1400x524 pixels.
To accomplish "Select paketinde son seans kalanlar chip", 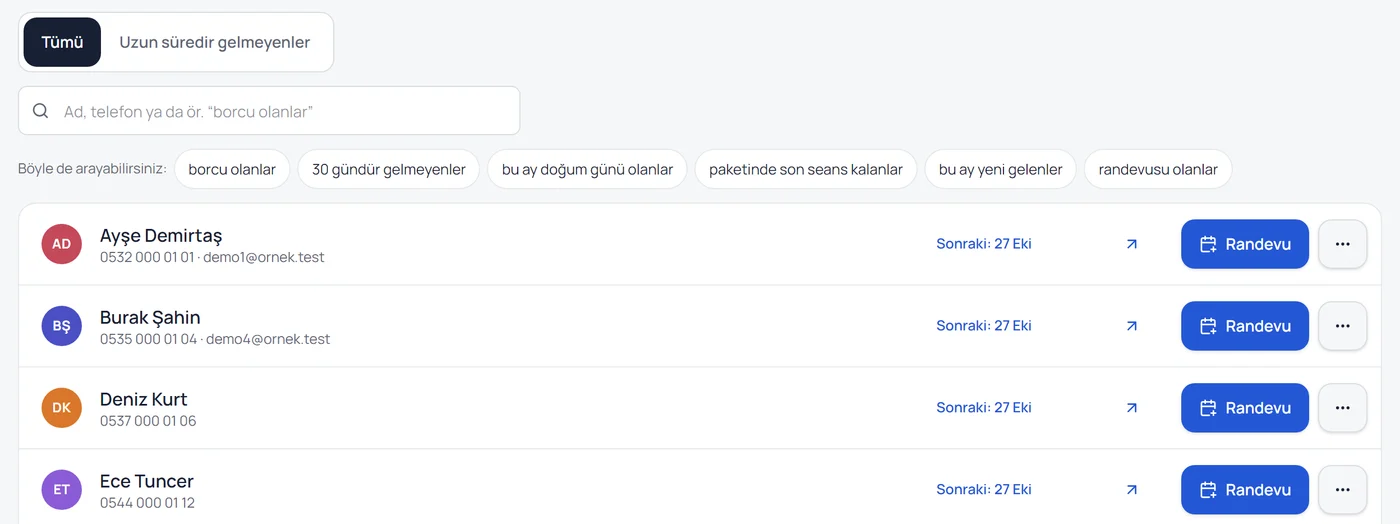I will coord(806,169).
